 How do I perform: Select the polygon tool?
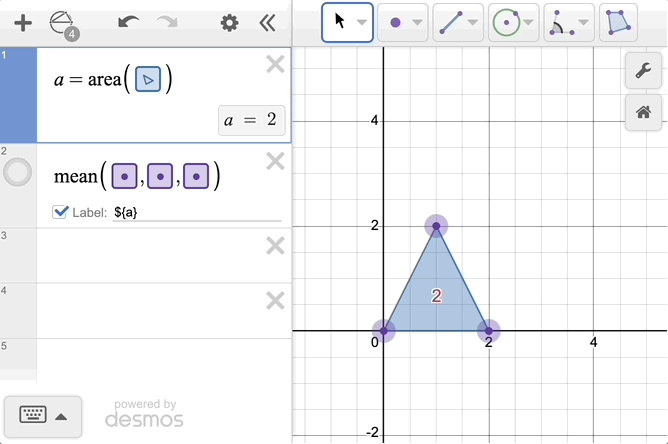618,22
